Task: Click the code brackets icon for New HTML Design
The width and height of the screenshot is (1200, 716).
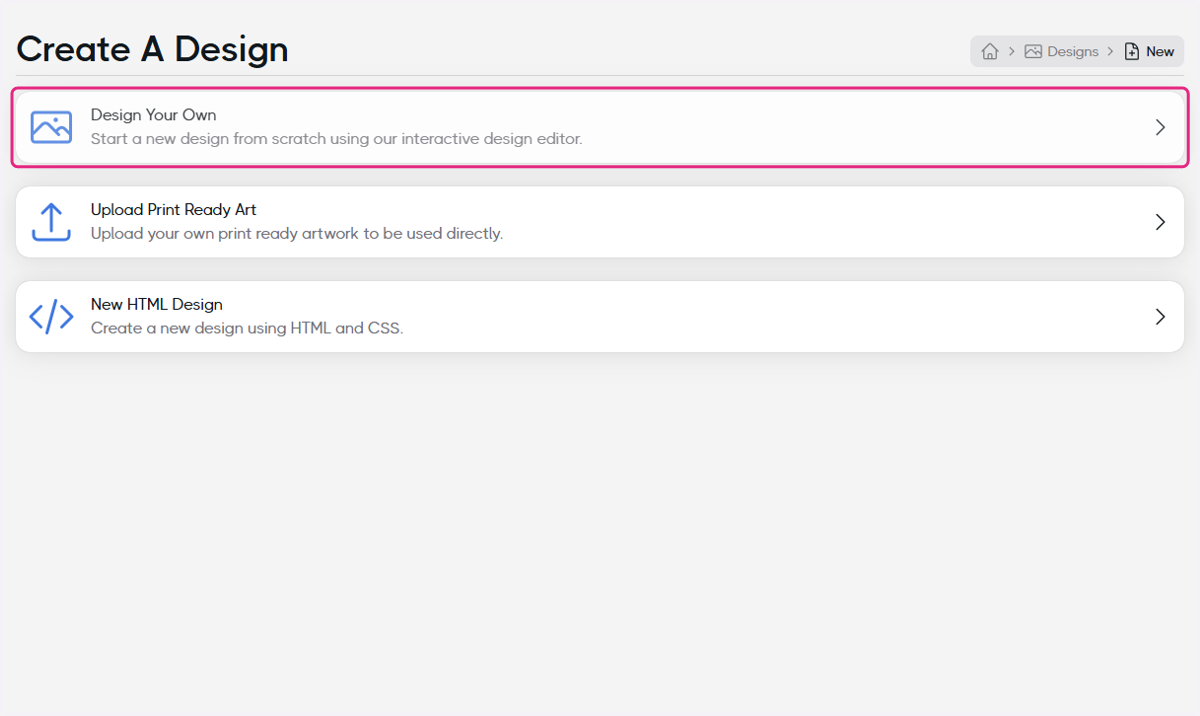Action: click(x=51, y=317)
